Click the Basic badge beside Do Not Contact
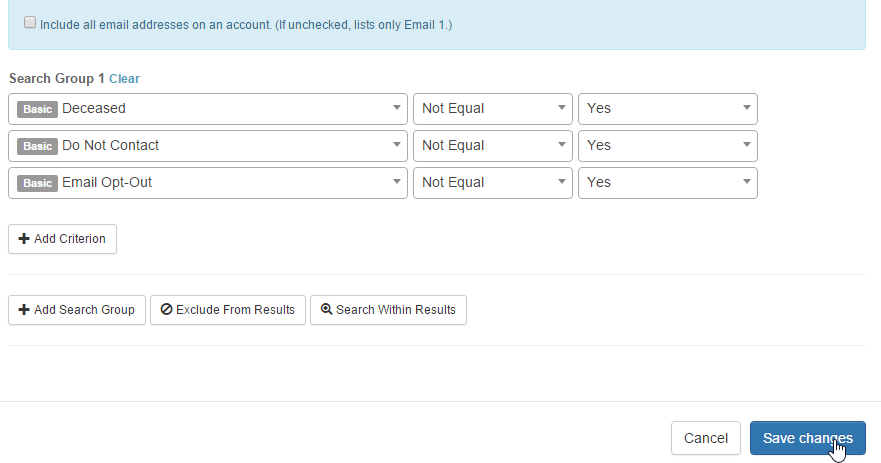This screenshot has height=463, width=881. tap(37, 146)
